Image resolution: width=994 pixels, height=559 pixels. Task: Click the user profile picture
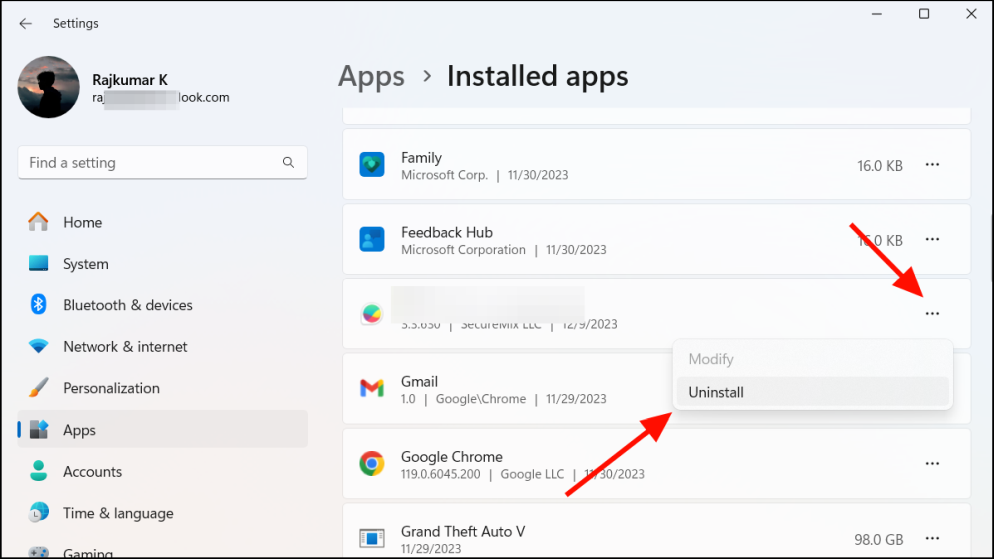(x=49, y=87)
